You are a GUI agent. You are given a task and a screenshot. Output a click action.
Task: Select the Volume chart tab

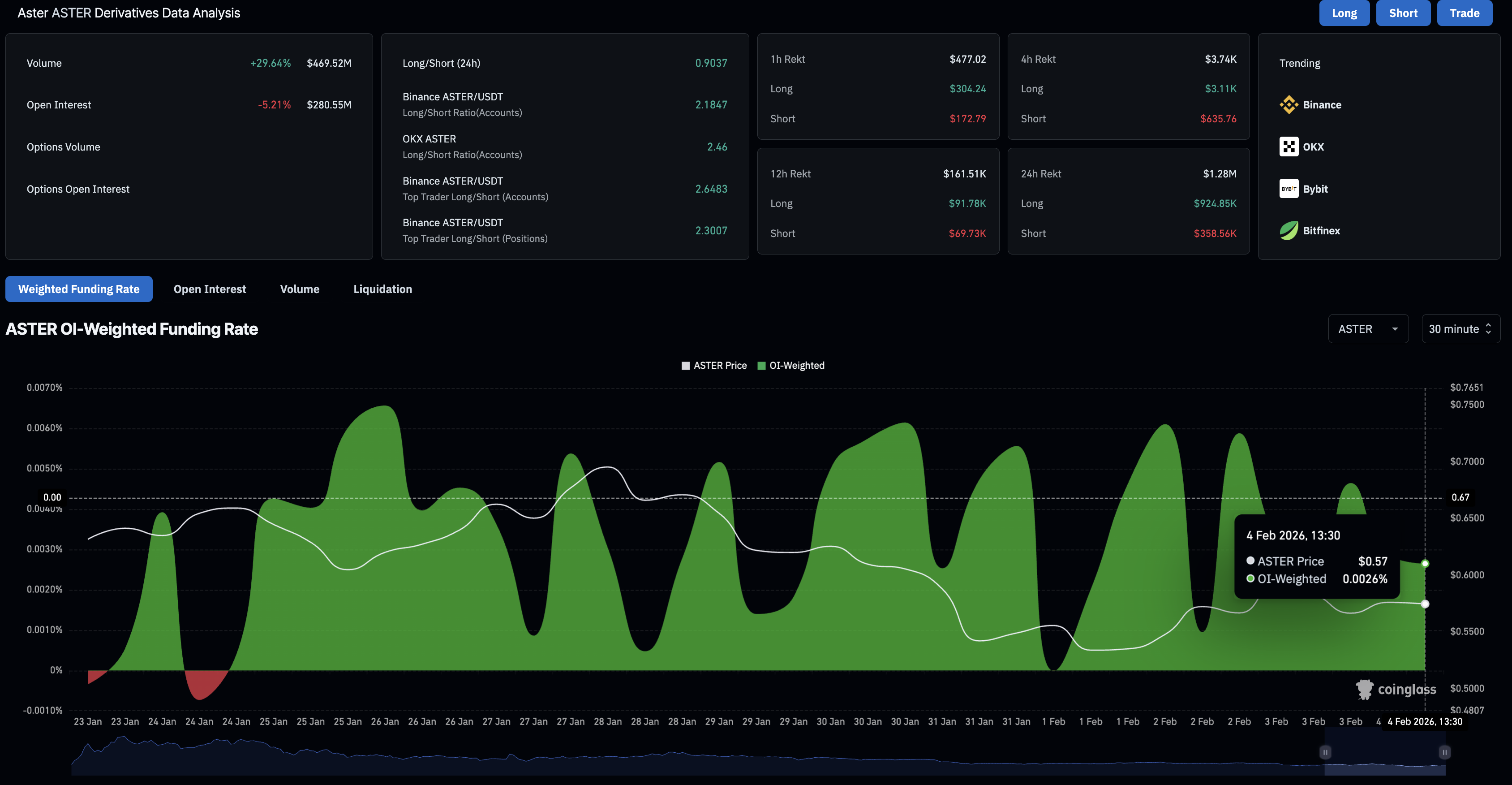(x=299, y=289)
